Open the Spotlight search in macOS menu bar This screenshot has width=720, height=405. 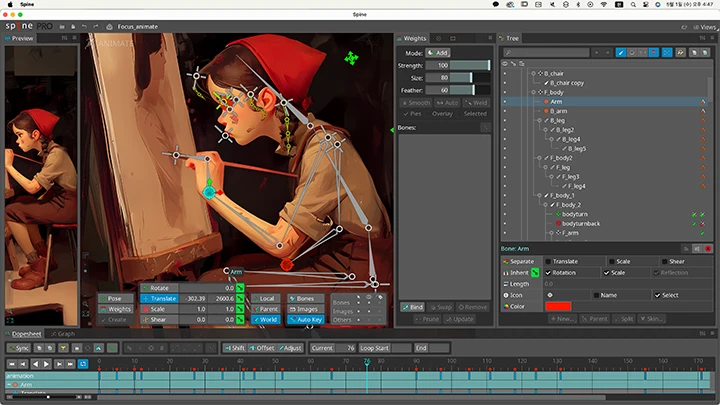633,4
